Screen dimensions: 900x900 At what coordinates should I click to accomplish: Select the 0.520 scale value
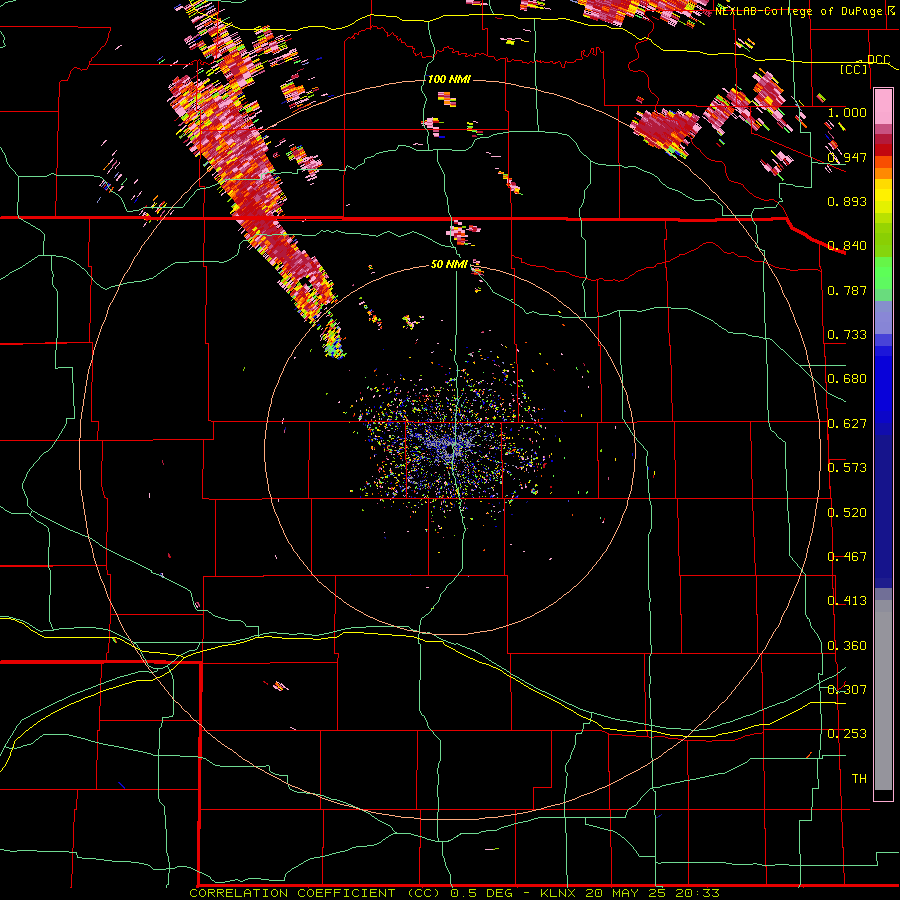pos(847,513)
